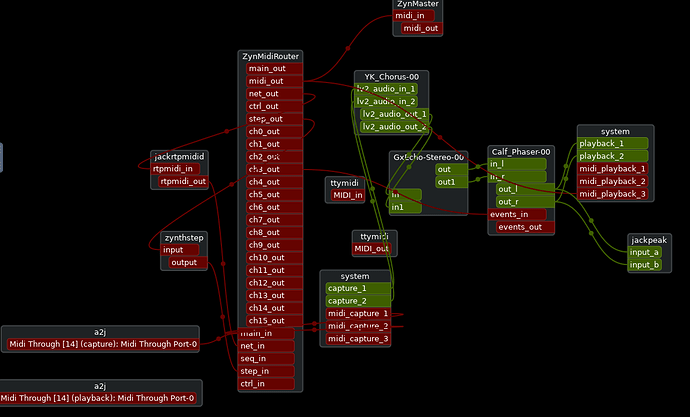The height and width of the screenshot is (417, 690).
Task: Select Calf_Phaser in_l port
Action: point(518,165)
